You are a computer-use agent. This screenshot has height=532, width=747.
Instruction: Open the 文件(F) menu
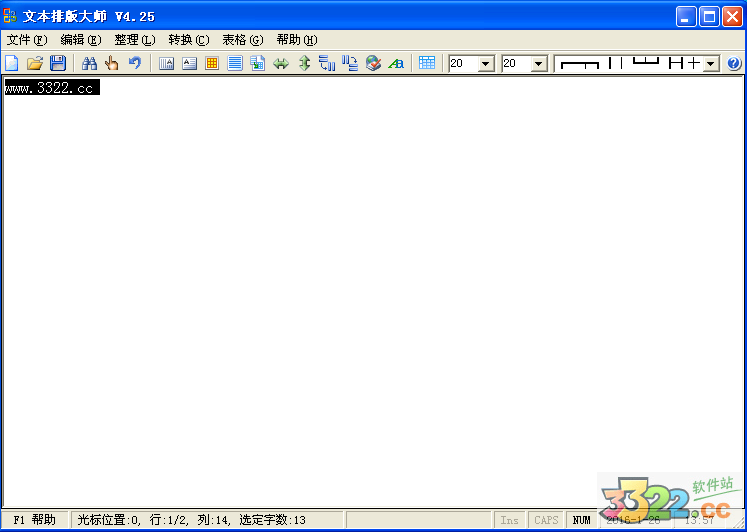point(27,40)
